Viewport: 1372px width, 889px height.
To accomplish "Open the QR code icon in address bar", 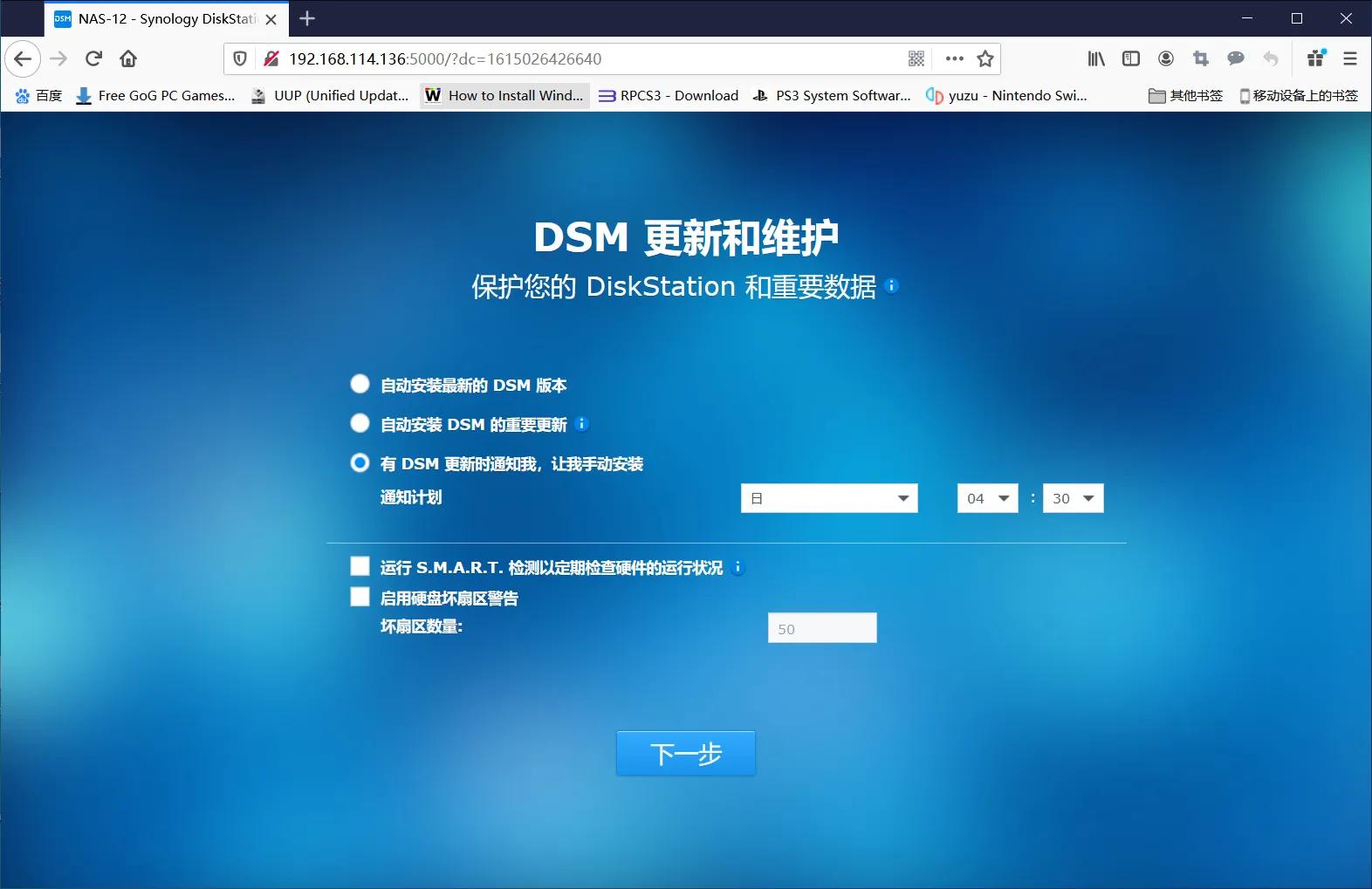I will point(916,59).
